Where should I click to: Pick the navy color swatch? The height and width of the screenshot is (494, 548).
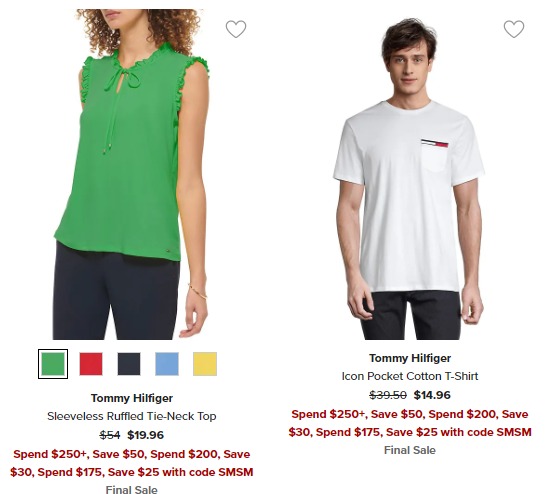[x=129, y=364]
